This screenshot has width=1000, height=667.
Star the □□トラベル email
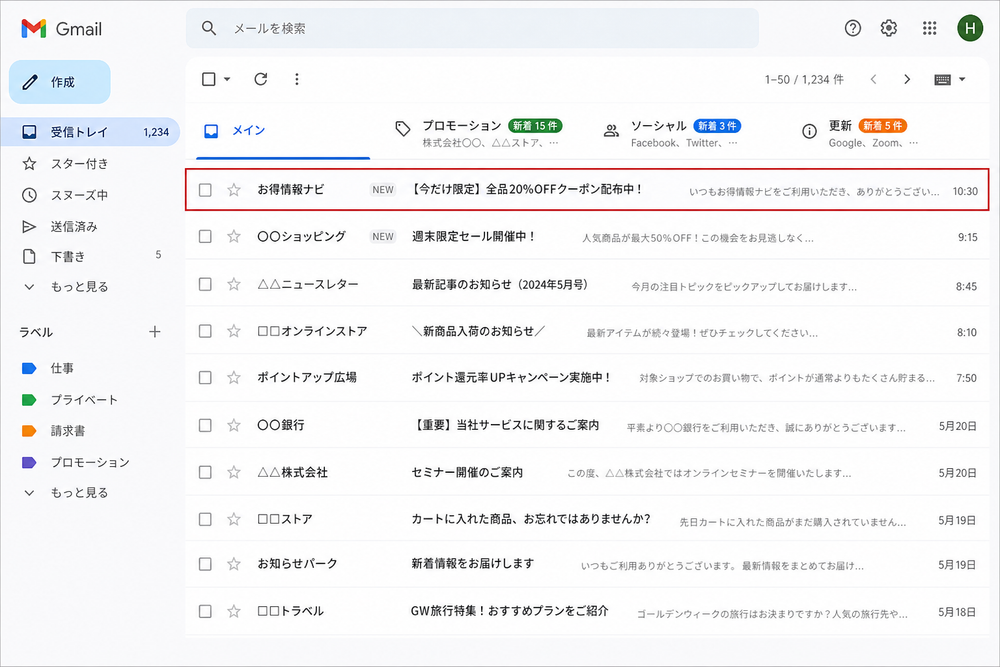point(234,611)
